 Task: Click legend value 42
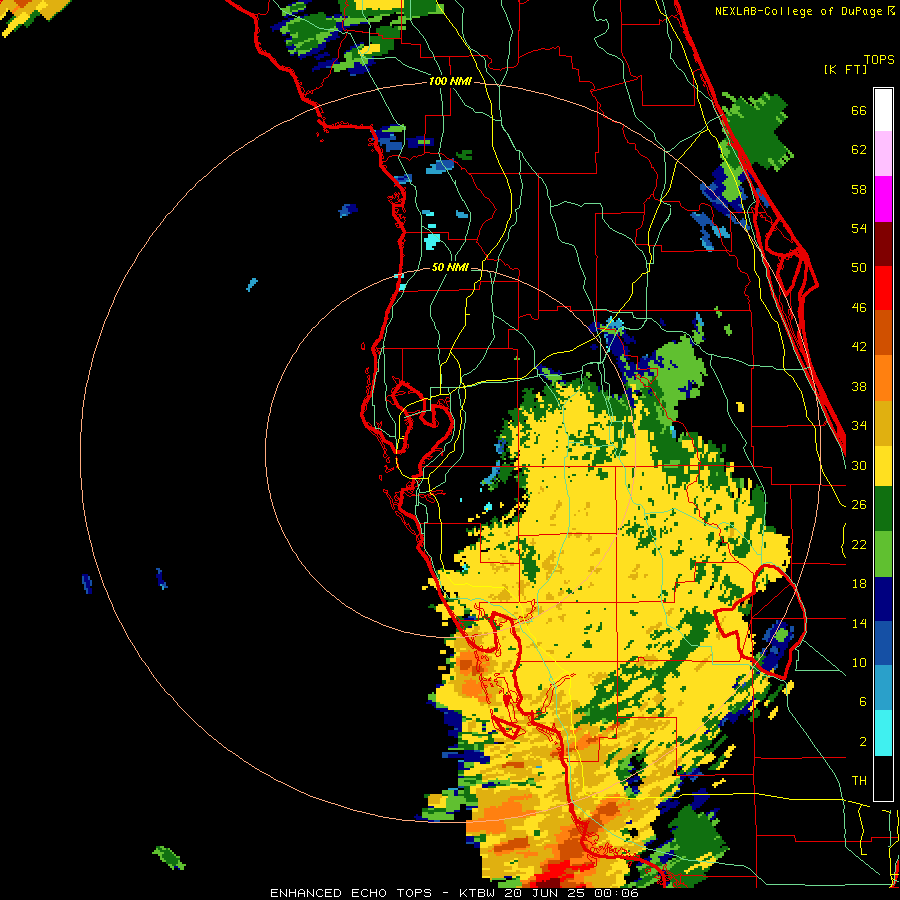(x=859, y=347)
